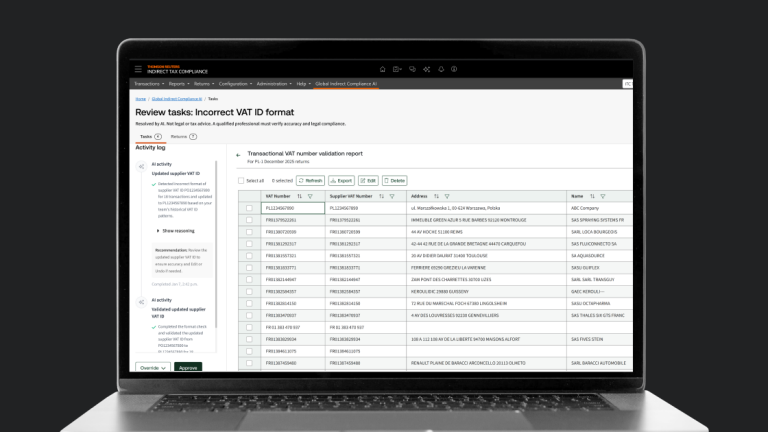
Task: Check the row for FR01381557321
Action: 249,256
